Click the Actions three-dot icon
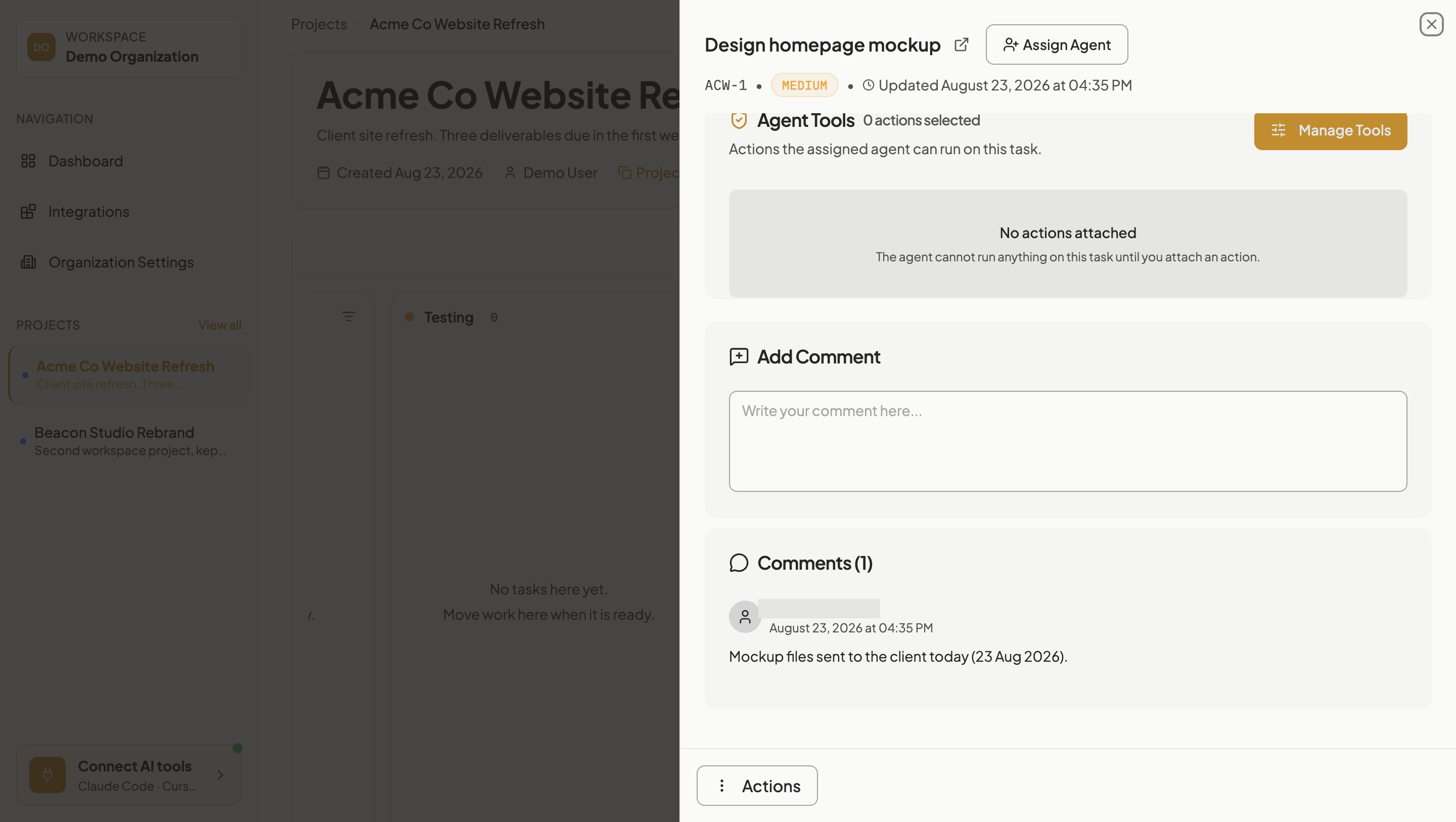The height and width of the screenshot is (822, 1456). tap(722, 786)
